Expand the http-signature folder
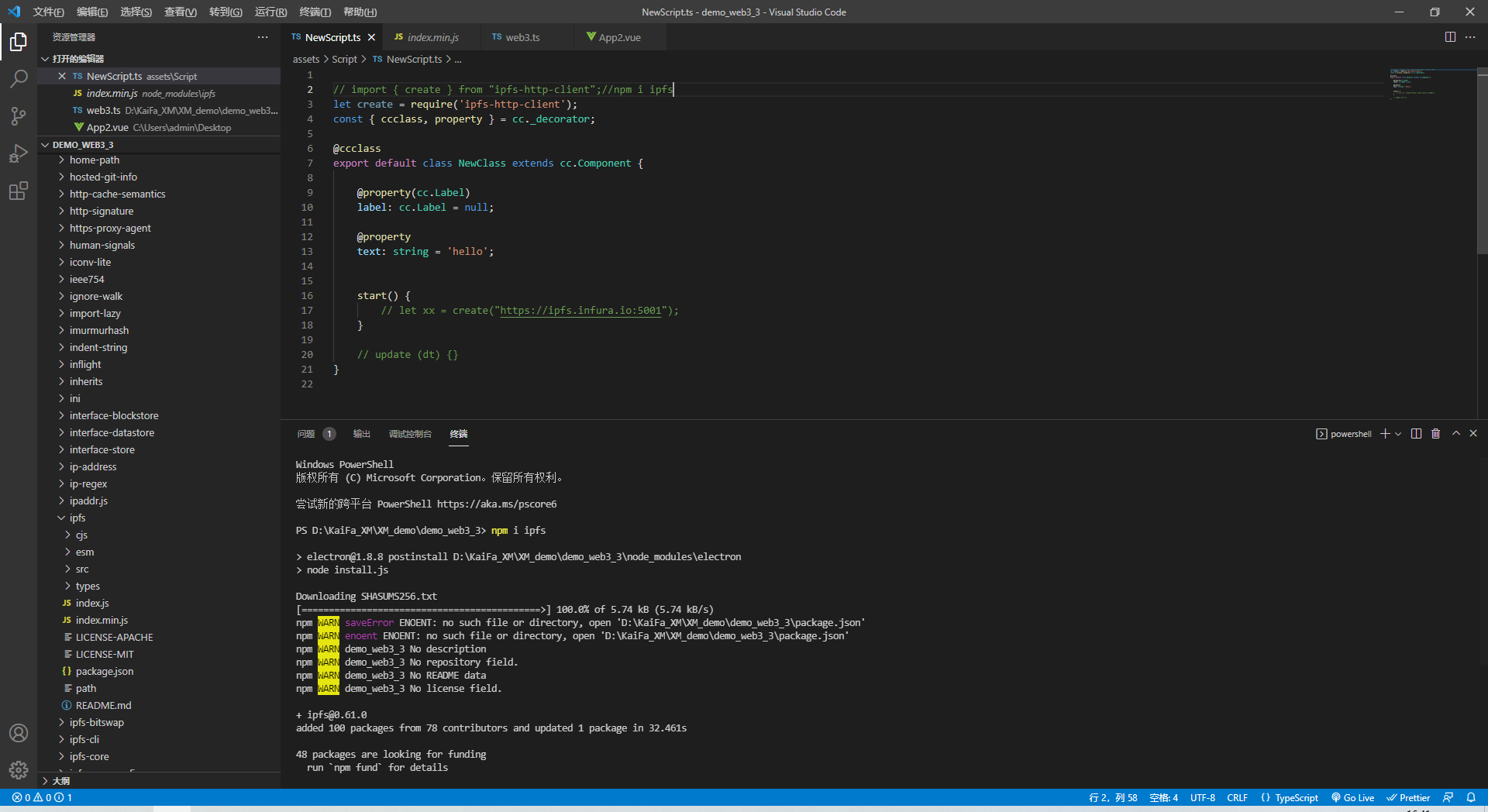The image size is (1488, 812). (x=159, y=212)
